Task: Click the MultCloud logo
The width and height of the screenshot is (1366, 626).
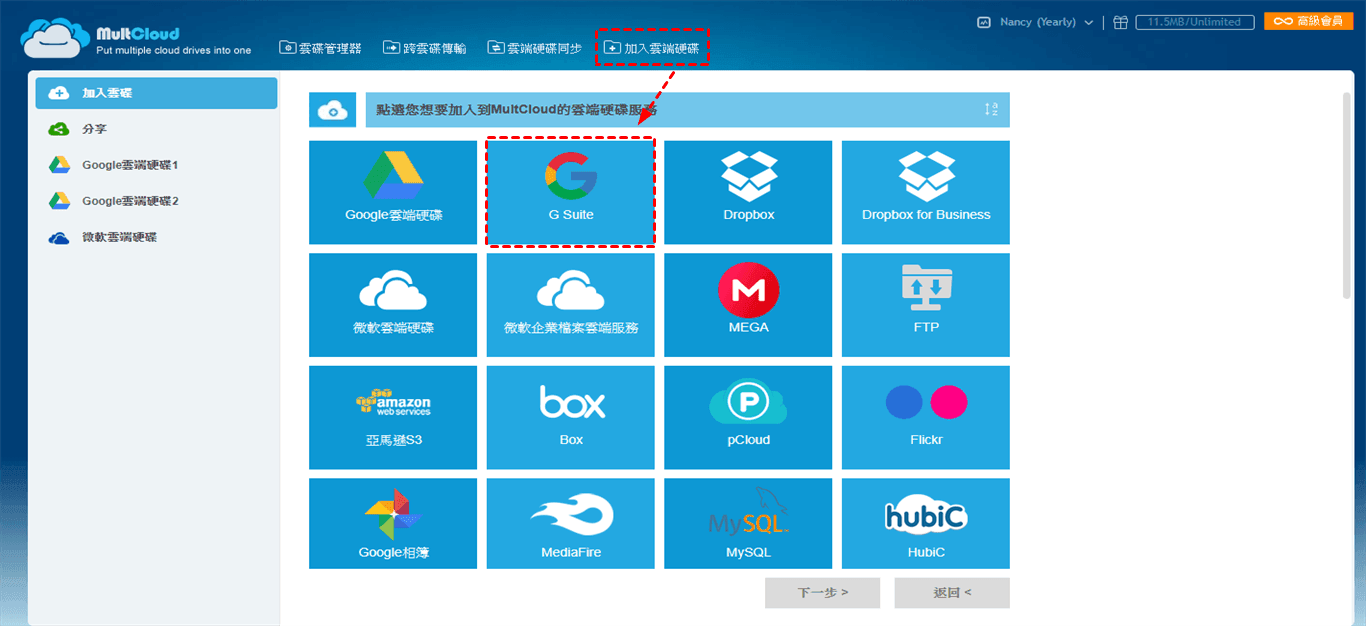Action: pos(136,39)
